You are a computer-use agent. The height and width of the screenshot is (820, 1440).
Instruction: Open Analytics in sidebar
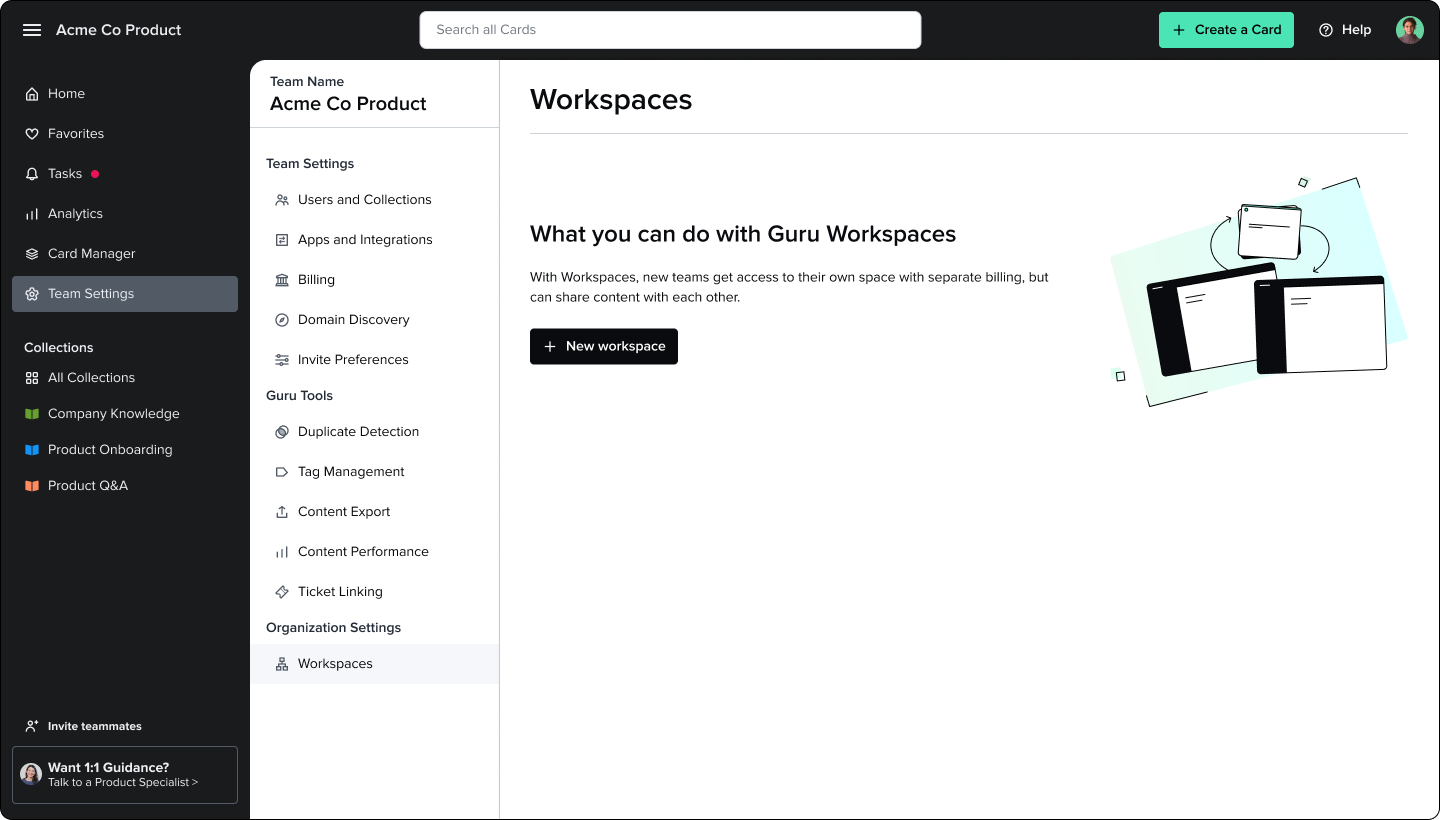tap(125, 214)
